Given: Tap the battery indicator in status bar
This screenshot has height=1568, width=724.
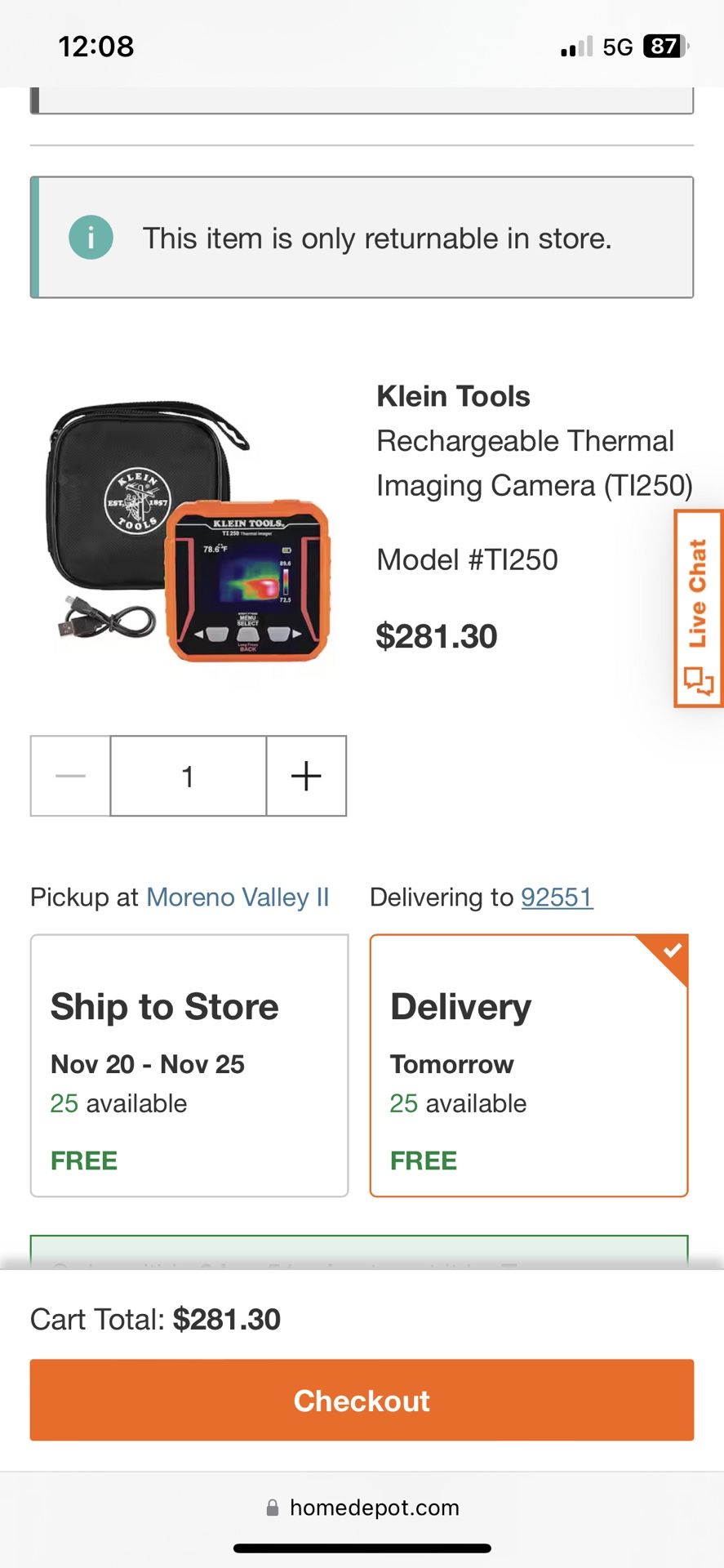Looking at the screenshot, I should [x=665, y=47].
